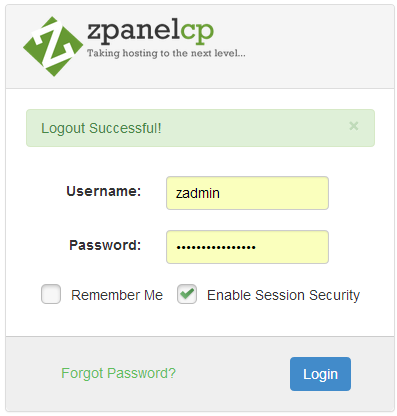The height and width of the screenshot is (416, 397).
Task: Click the 'Remember Me' label text
Action: coord(117,295)
